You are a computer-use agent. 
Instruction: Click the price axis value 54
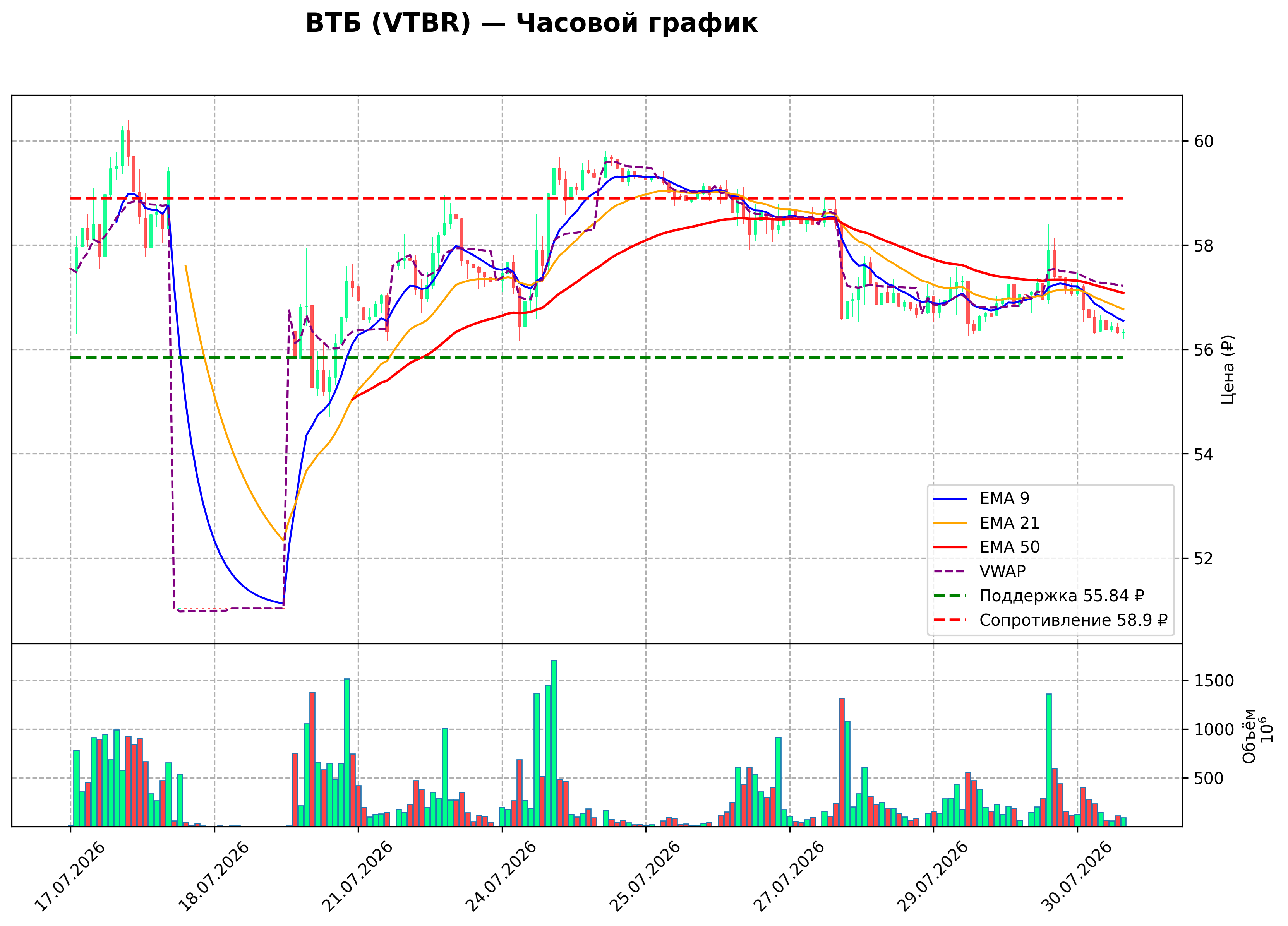point(1204,454)
